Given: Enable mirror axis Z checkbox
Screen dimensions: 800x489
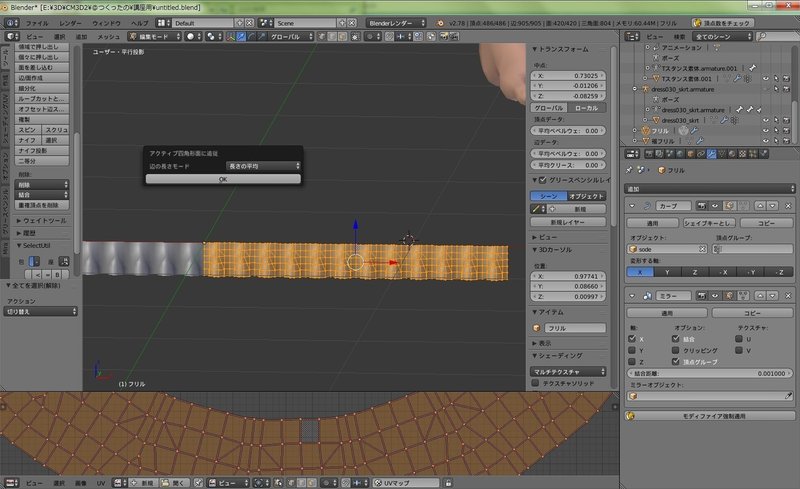Looking at the screenshot, I should pos(632,361).
